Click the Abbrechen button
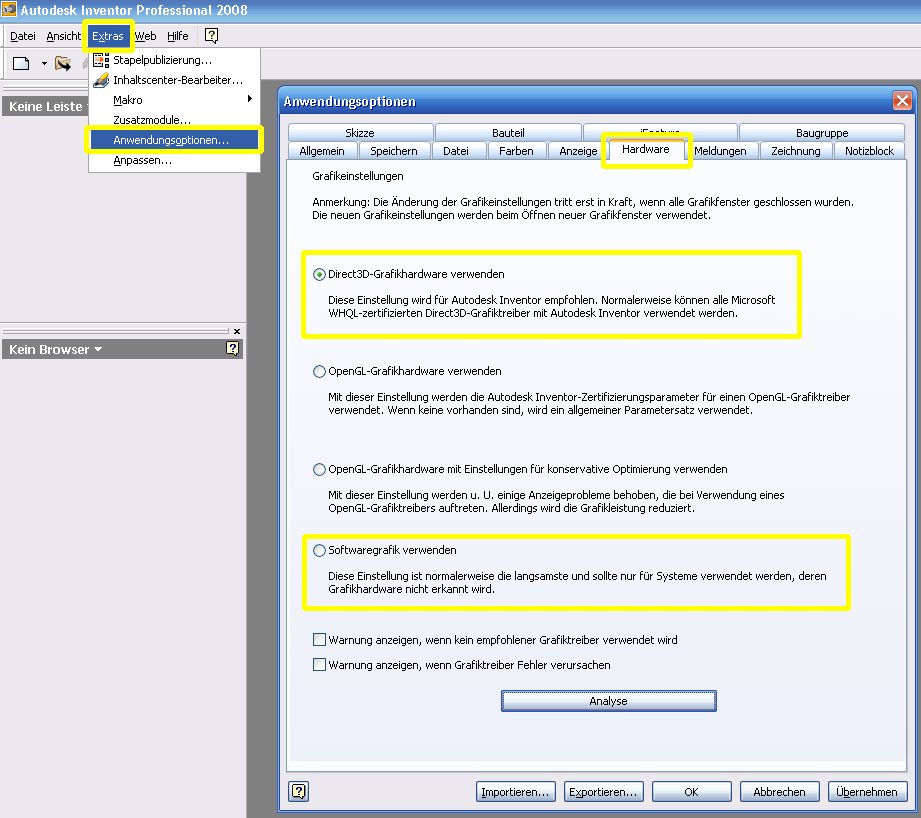The image size is (921, 818). tap(779, 792)
